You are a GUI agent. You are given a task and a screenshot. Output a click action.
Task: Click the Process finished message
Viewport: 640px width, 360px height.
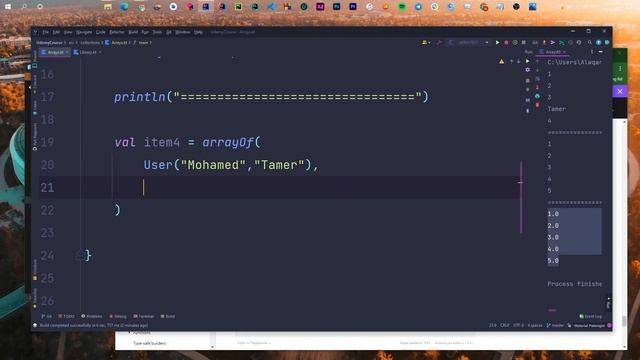pyautogui.click(x=574, y=284)
